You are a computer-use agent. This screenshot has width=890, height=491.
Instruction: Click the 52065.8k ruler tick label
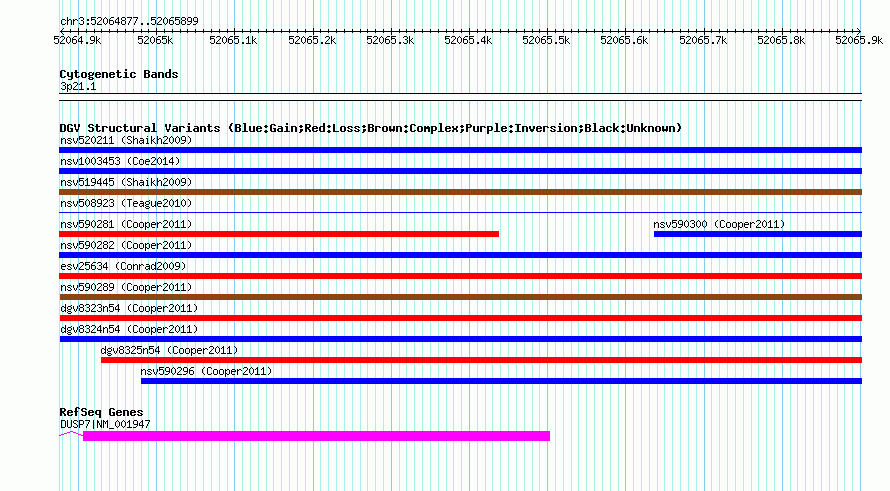781,40
